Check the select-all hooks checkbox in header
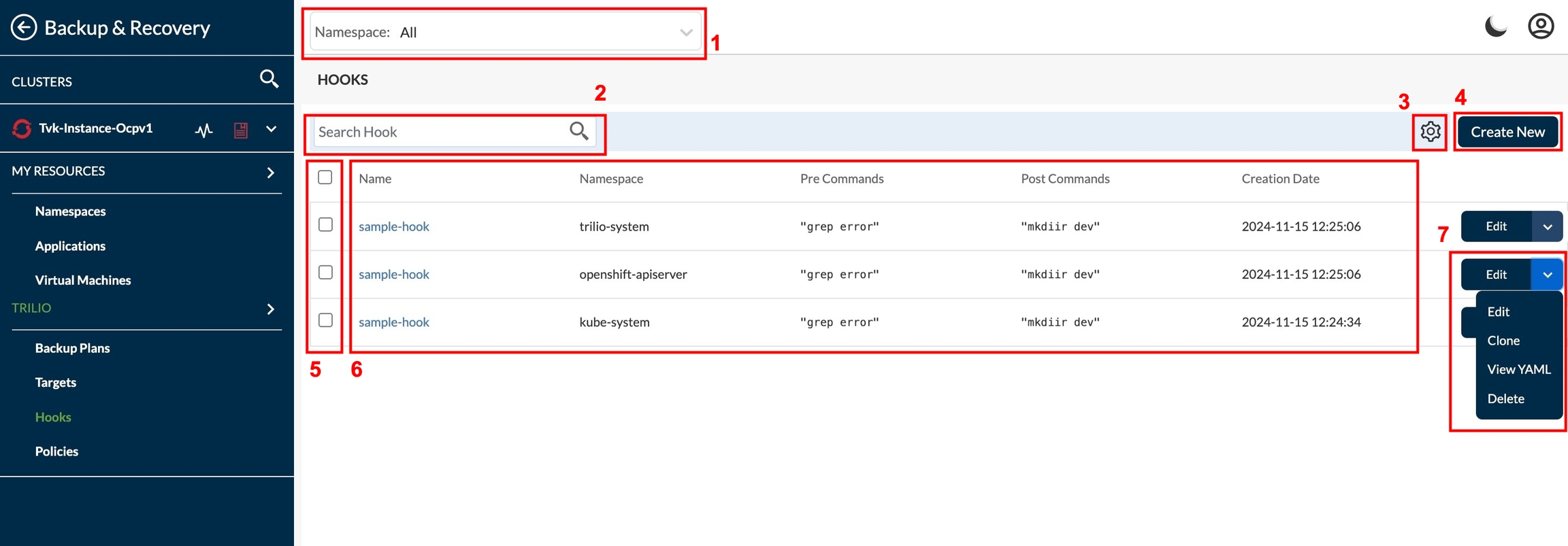Viewport: 1568px width, 546px height. (x=325, y=177)
